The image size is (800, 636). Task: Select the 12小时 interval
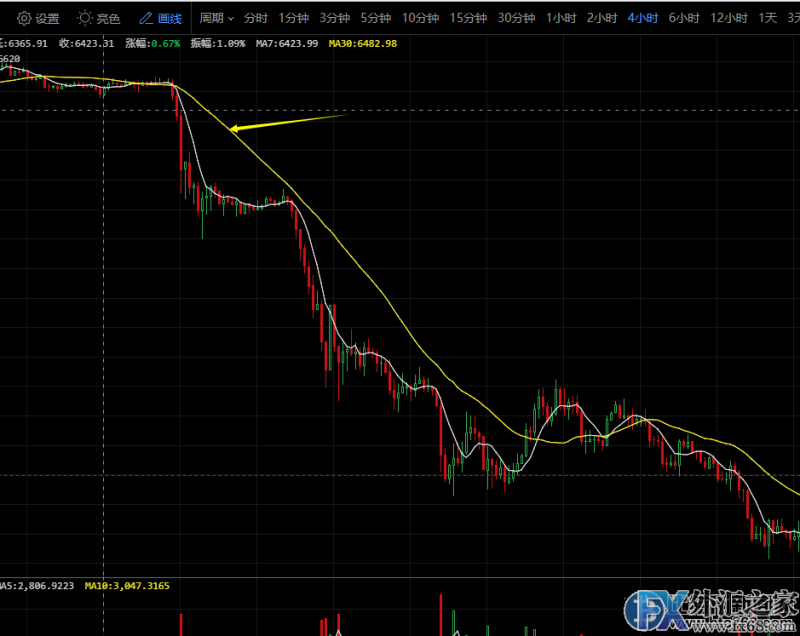727,18
